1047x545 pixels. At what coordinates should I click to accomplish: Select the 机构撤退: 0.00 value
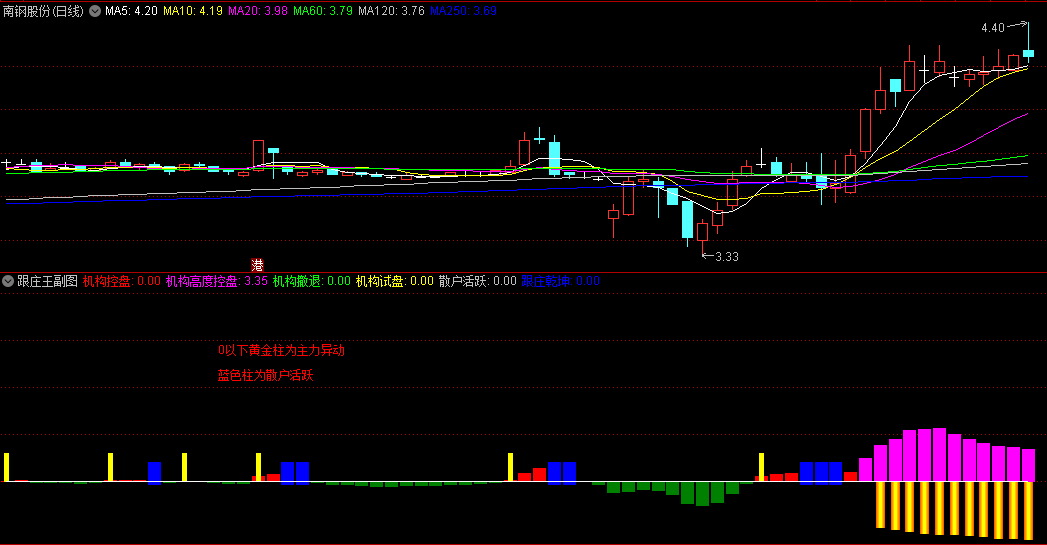(x=312, y=281)
